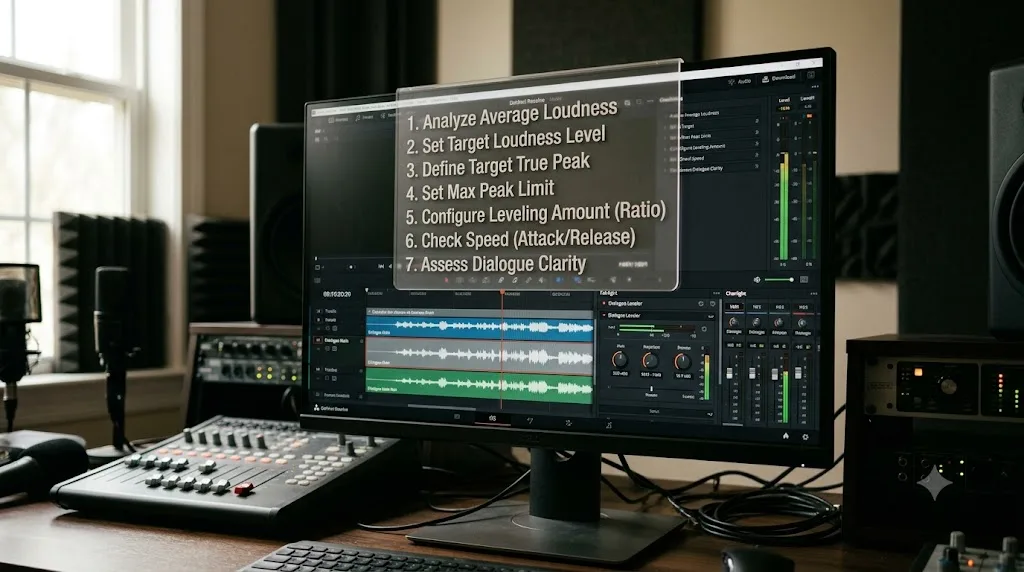This screenshot has width=1024, height=572.
Task: Select the grey highlighted audio clip
Action: [x=479, y=354]
